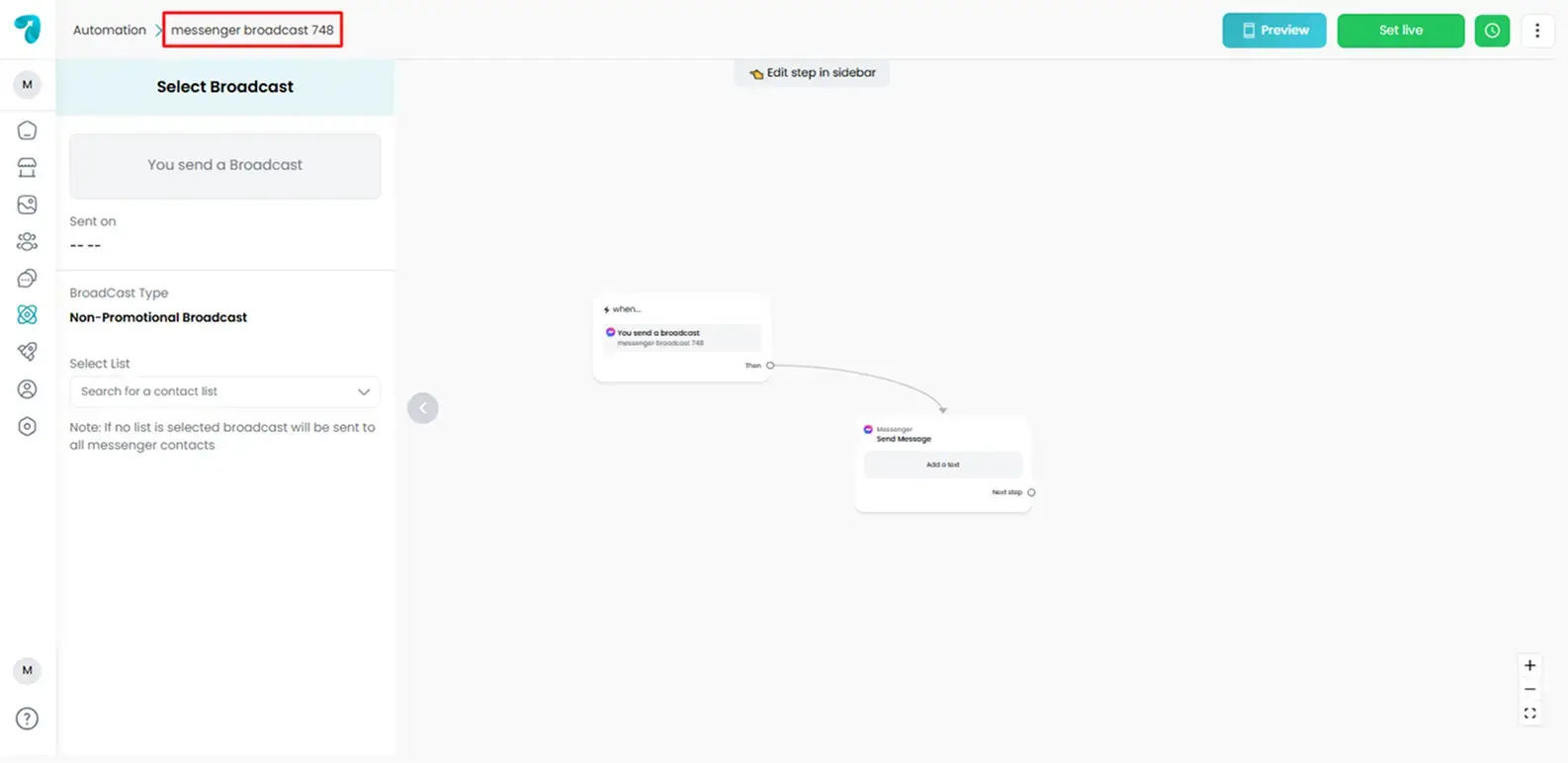Zoom in the canvas with plus

[1529, 665]
